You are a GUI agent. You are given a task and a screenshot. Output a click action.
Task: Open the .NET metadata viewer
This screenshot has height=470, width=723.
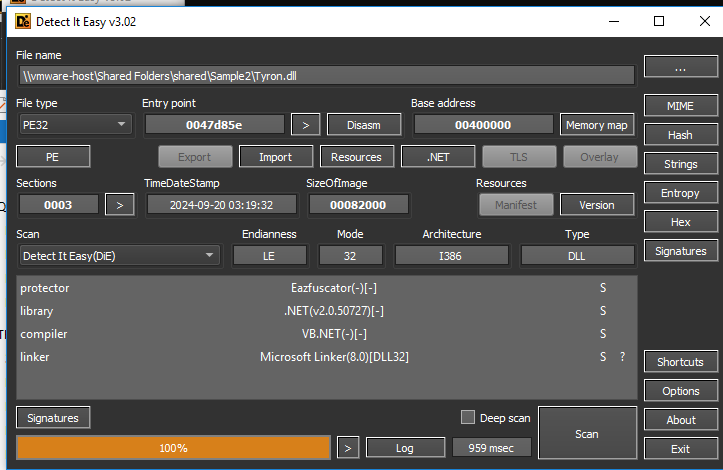pos(438,157)
